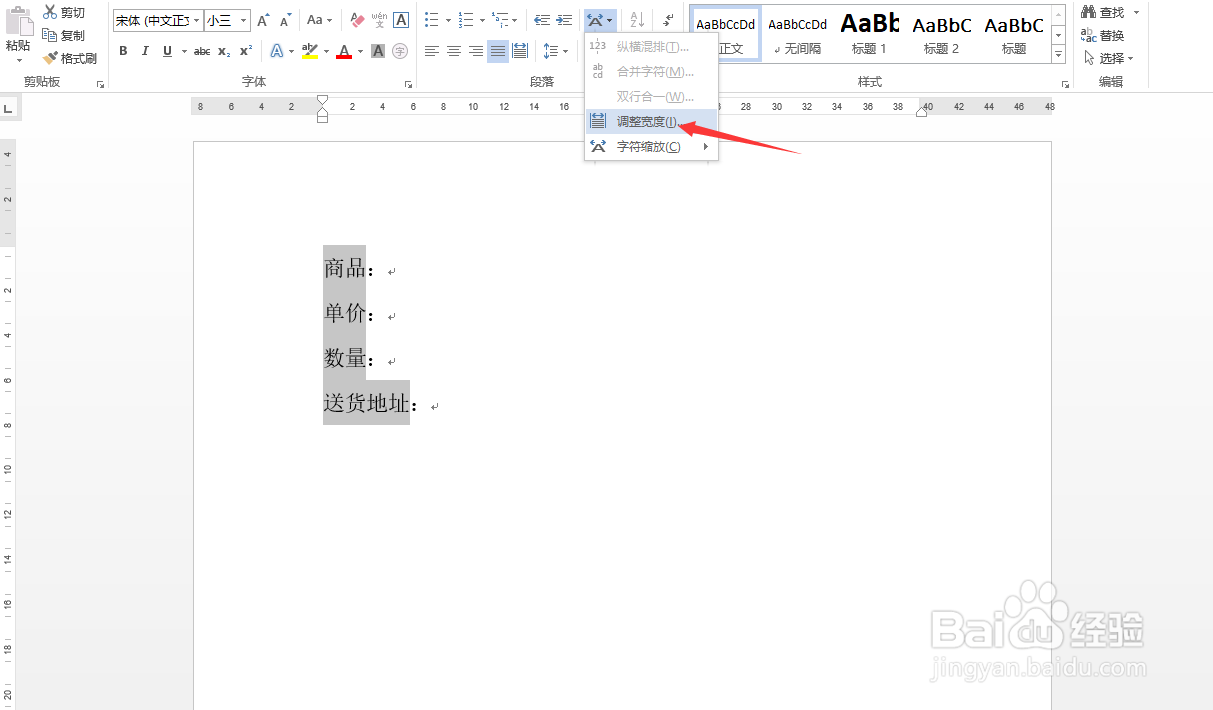Screen dimensions: 1213x710
Task: Apply yellow text highlight color
Action: point(310,51)
